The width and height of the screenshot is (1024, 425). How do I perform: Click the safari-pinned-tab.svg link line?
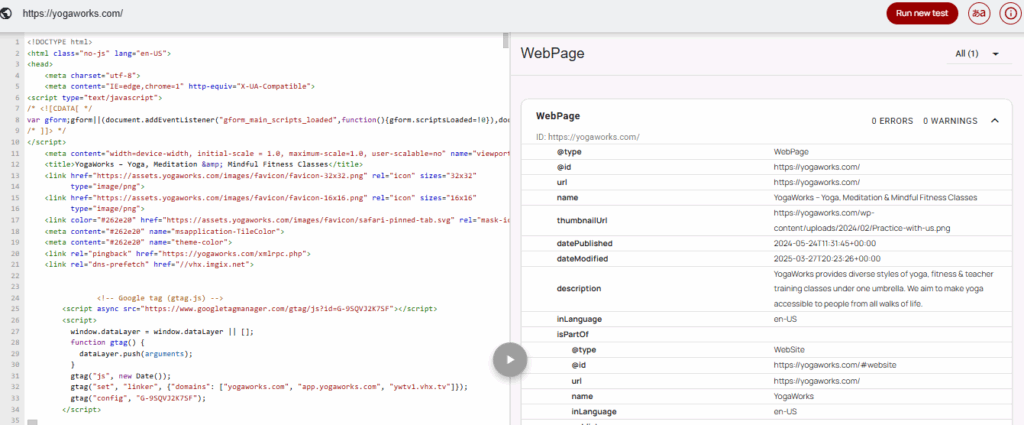[277, 219]
